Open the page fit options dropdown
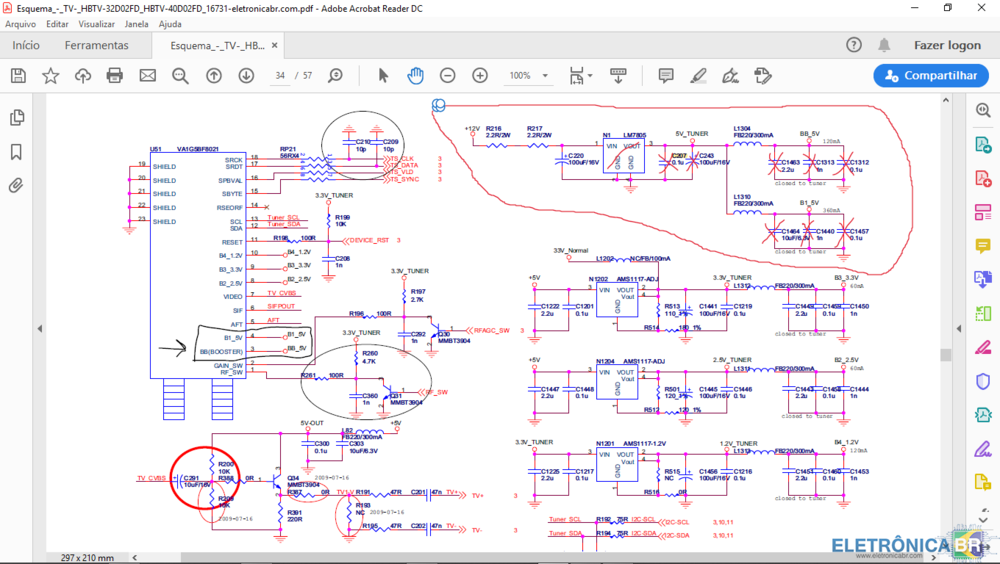This screenshot has width=1000, height=564. pyautogui.click(x=589, y=76)
